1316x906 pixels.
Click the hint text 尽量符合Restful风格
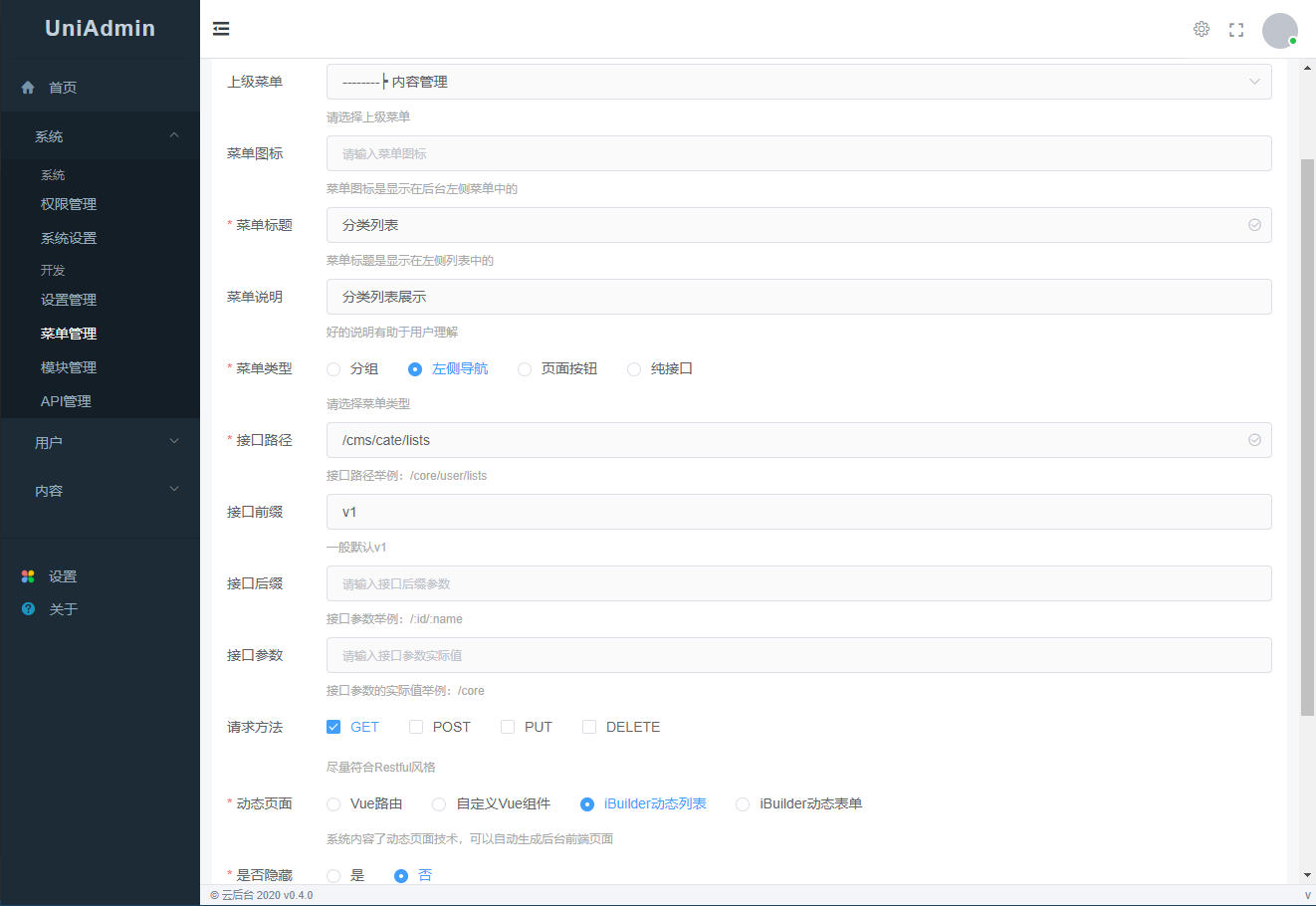(381, 768)
